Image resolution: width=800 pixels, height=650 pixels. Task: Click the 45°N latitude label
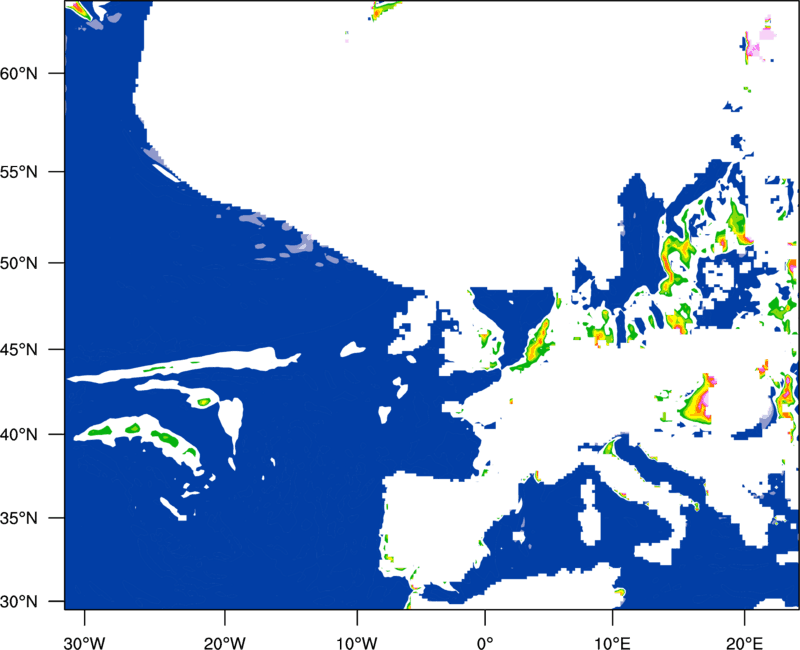point(19,349)
